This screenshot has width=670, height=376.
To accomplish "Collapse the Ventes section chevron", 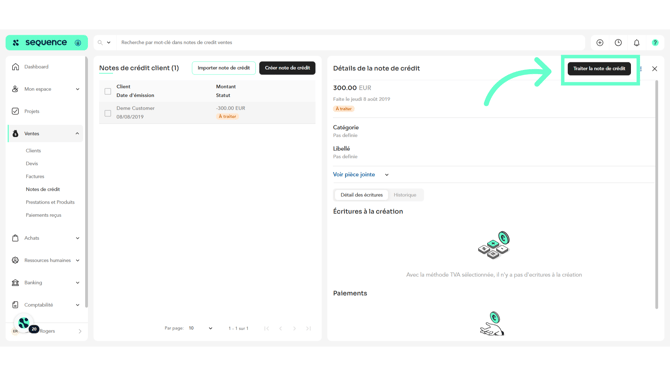I will pyautogui.click(x=77, y=134).
